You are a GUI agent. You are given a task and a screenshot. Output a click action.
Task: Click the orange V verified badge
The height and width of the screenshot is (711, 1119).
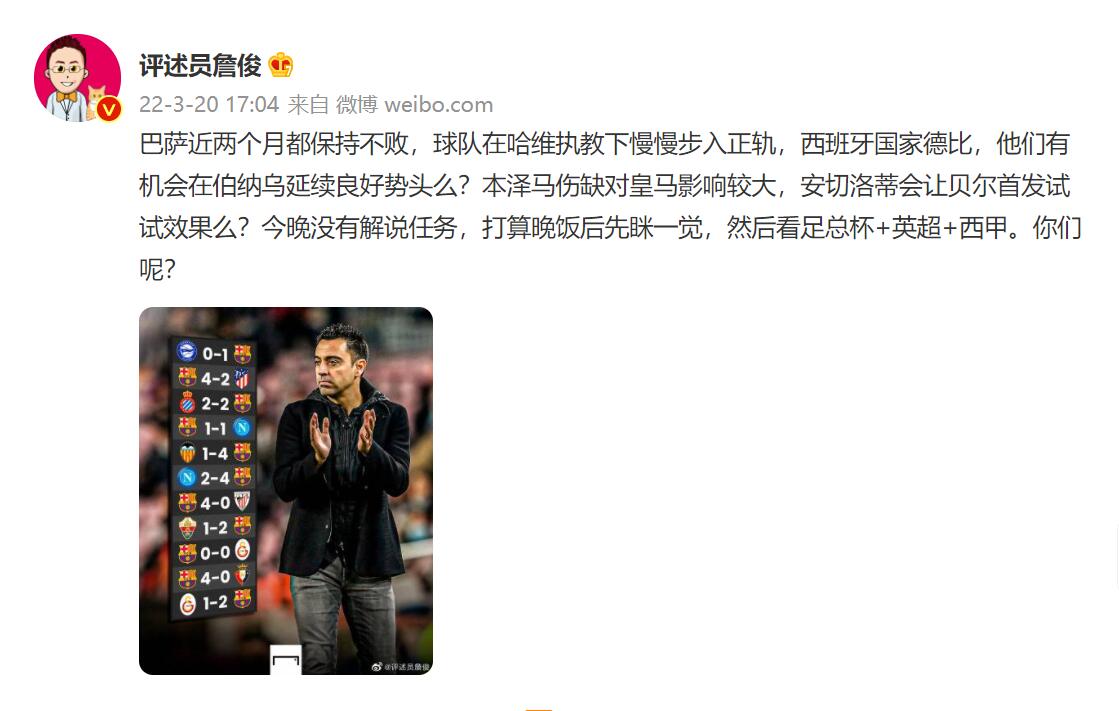[x=108, y=109]
